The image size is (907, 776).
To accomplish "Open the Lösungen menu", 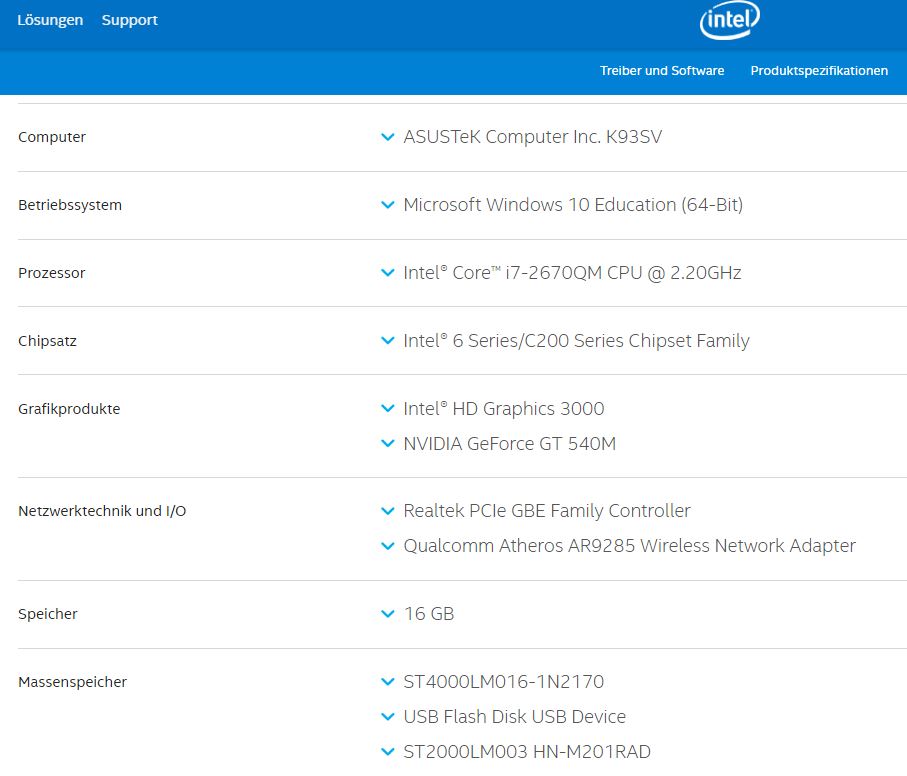I will point(50,20).
